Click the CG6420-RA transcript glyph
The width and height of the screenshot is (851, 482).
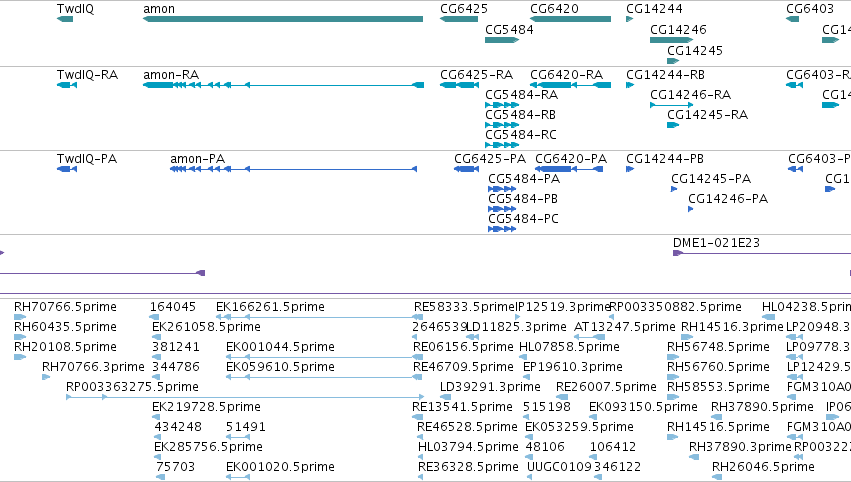[570, 85]
